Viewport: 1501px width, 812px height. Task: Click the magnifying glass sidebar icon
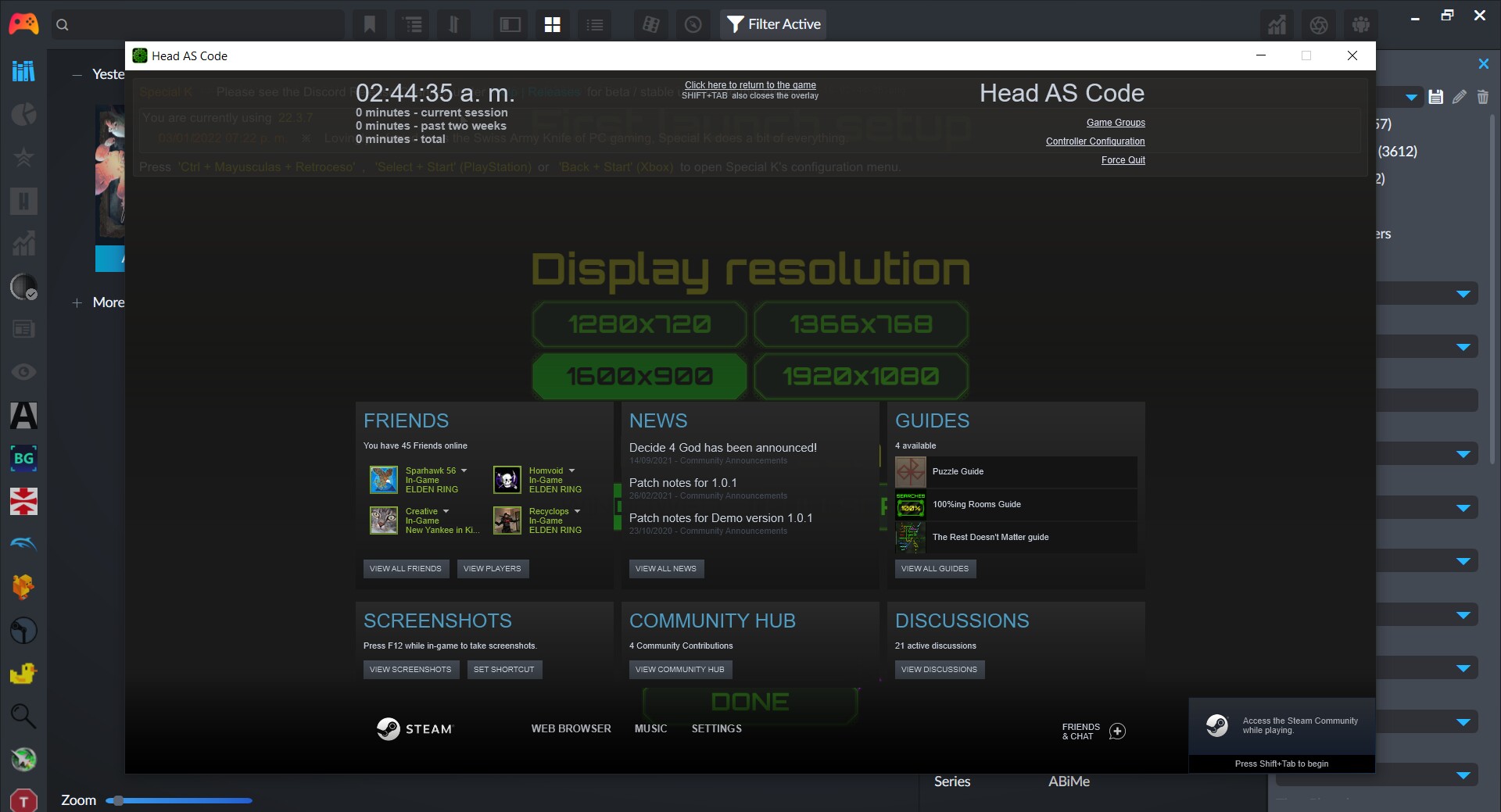click(x=23, y=716)
